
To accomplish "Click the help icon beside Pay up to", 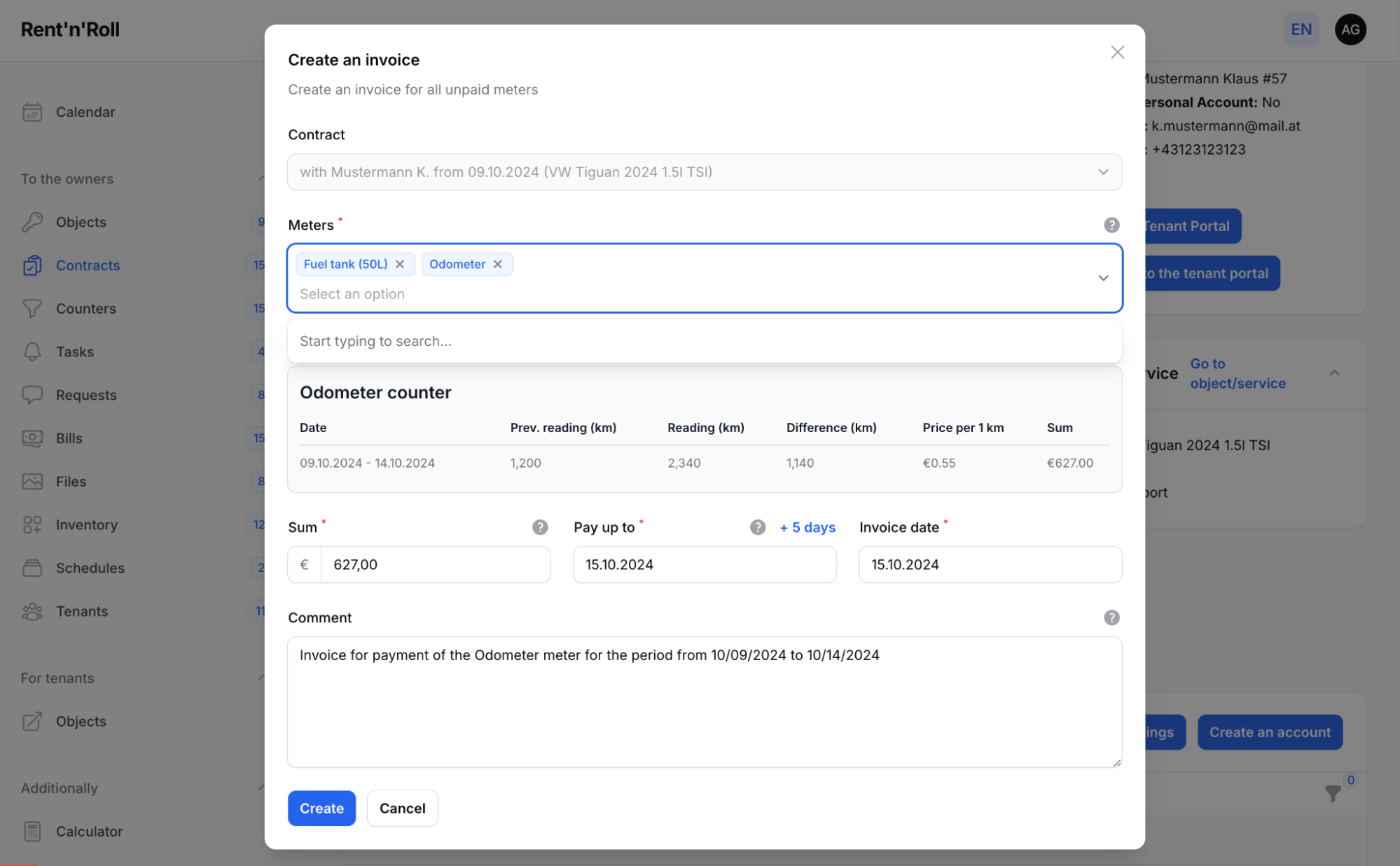I will 757,527.
